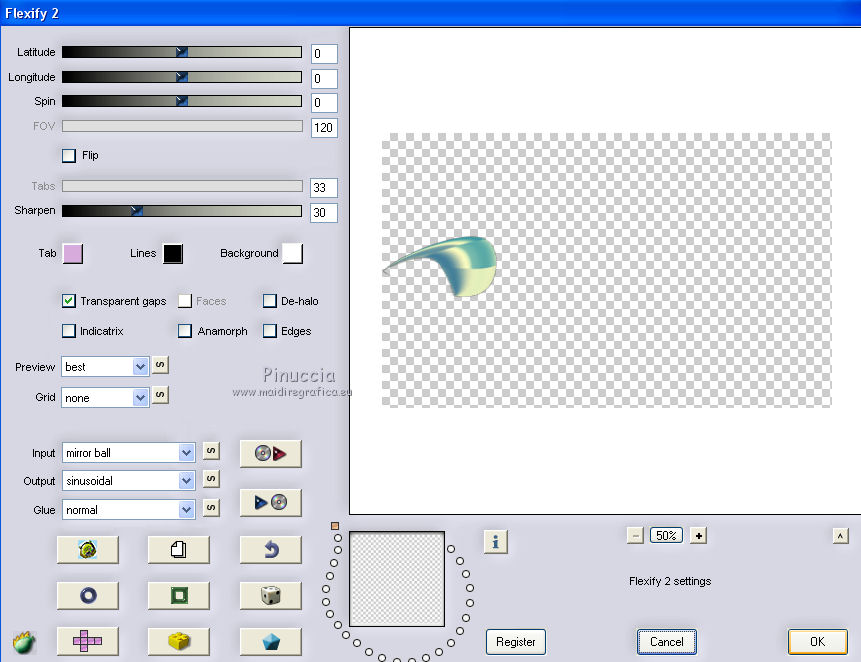Zoom out with the minus button
This screenshot has height=662, width=861.
coord(635,536)
